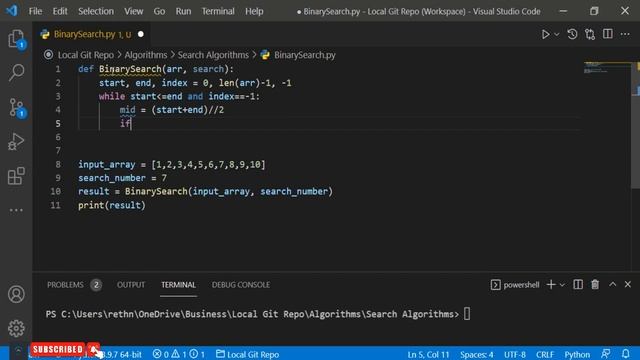Close the unsaved BinarySearch.py tab dot
Screen dimensions: 640x360
click(x=141, y=34)
